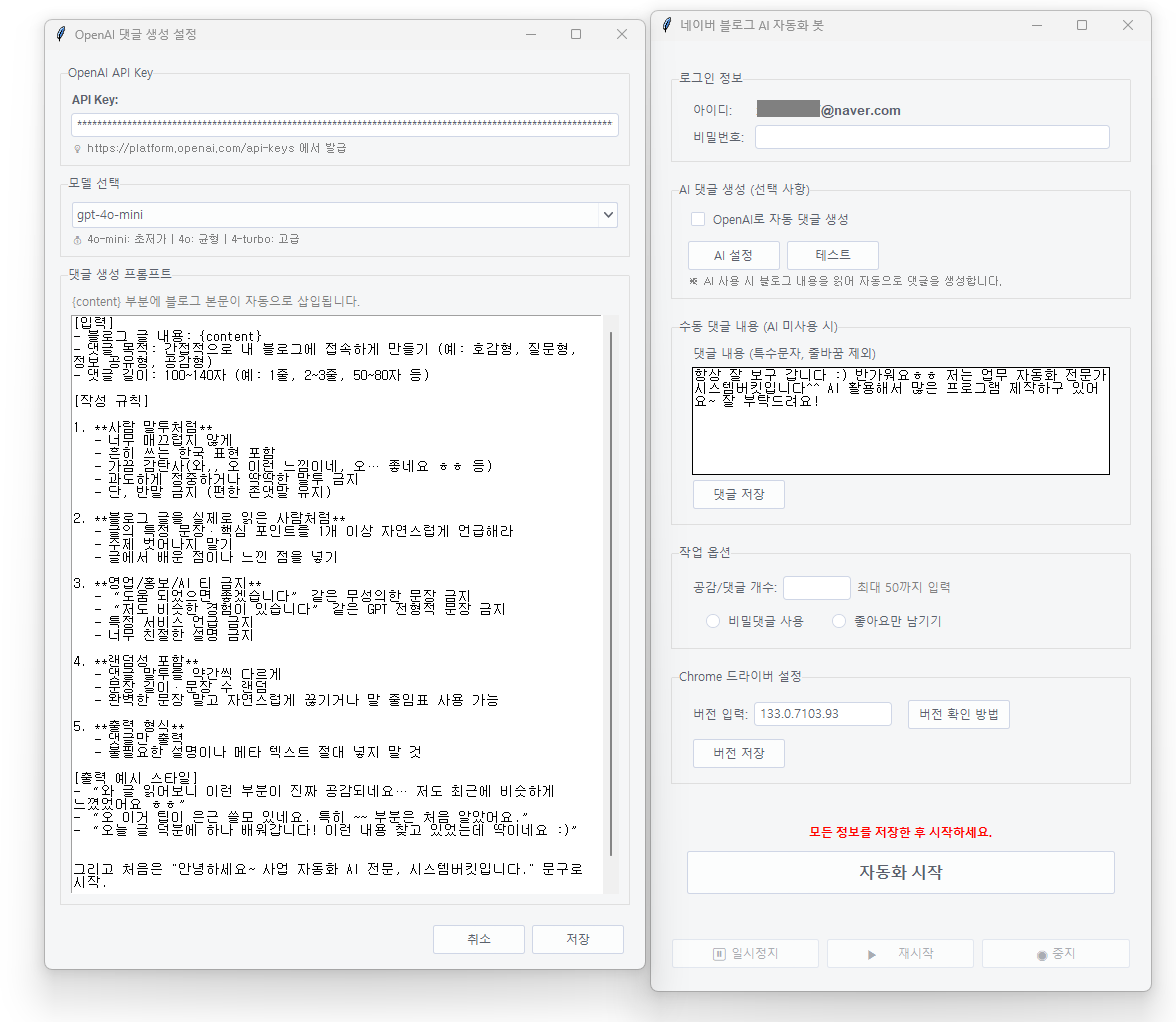This screenshot has width=1176, height=1022.
Task: Click the 모든 정보를 저장한 후 시작하세요 red notice
Action: [900, 832]
